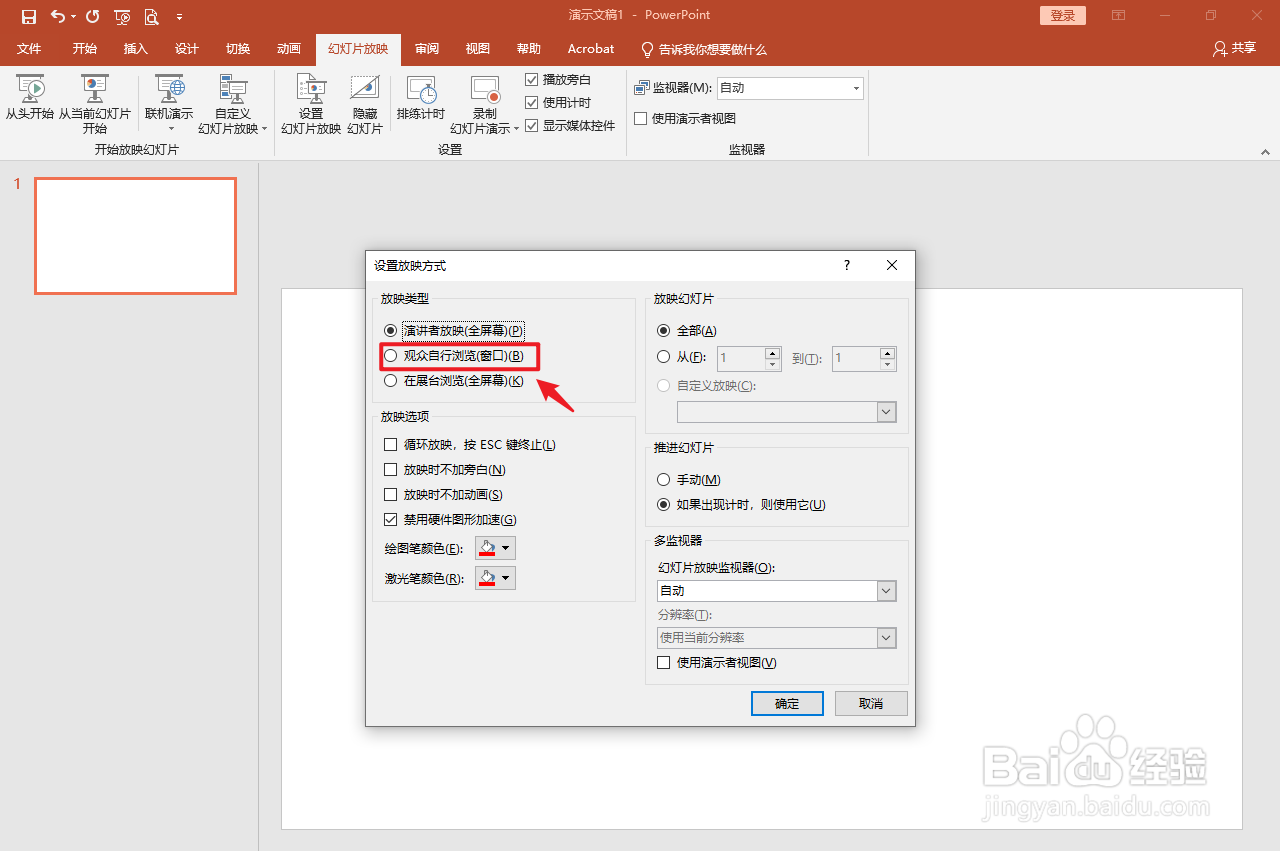Click the print preview quick access icon
The width and height of the screenshot is (1280, 851).
[151, 16]
